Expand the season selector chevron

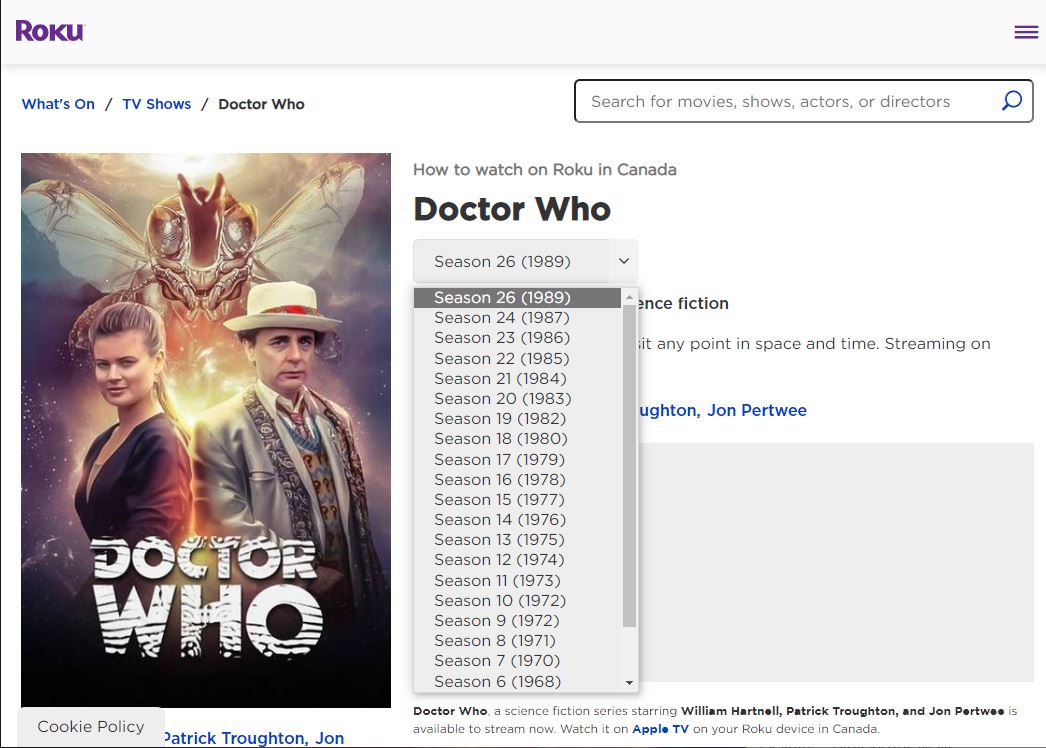click(x=623, y=261)
